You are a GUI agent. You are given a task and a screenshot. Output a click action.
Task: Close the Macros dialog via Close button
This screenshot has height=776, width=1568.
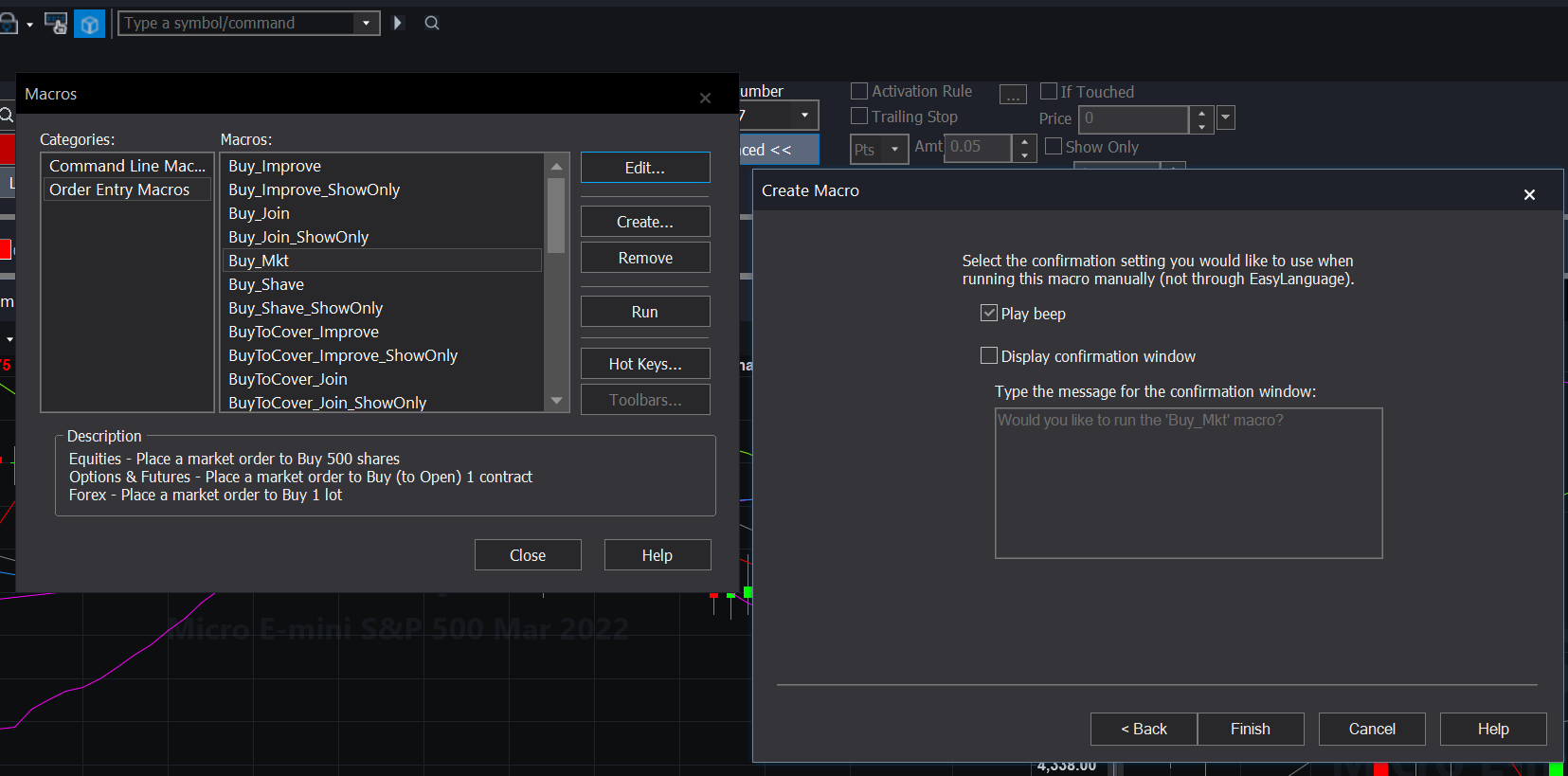point(528,555)
